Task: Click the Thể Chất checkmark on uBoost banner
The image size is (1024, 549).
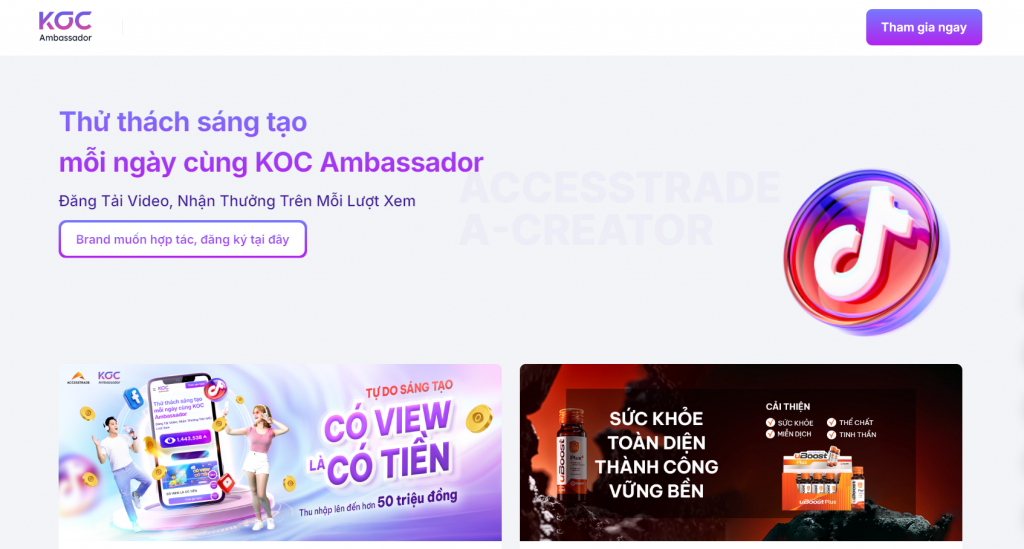Action: pyautogui.click(x=831, y=422)
